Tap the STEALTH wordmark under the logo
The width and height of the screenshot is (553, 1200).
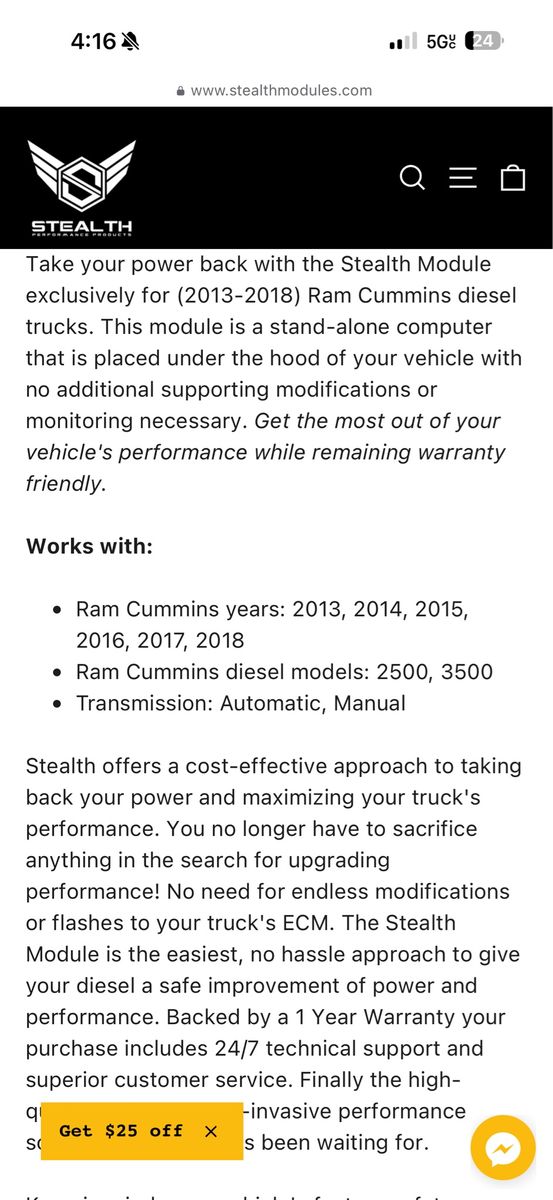[81, 227]
